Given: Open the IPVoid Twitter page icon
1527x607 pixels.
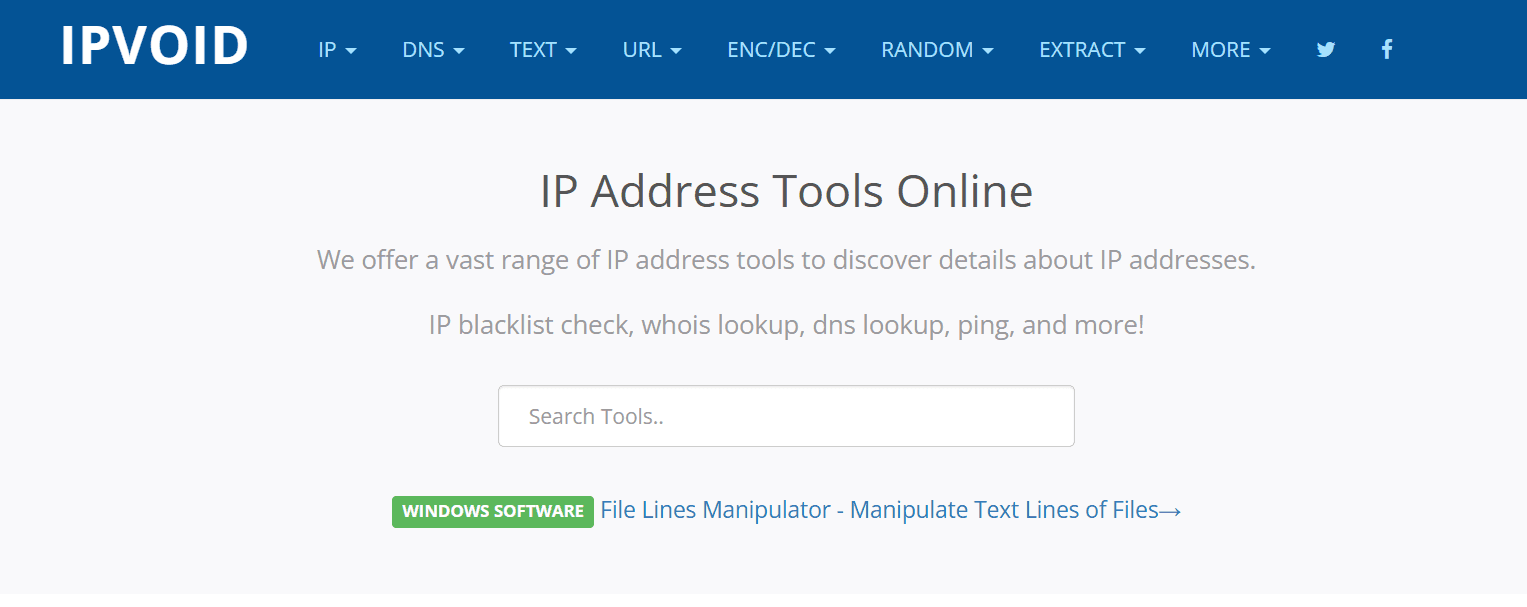Looking at the screenshot, I should [x=1326, y=49].
